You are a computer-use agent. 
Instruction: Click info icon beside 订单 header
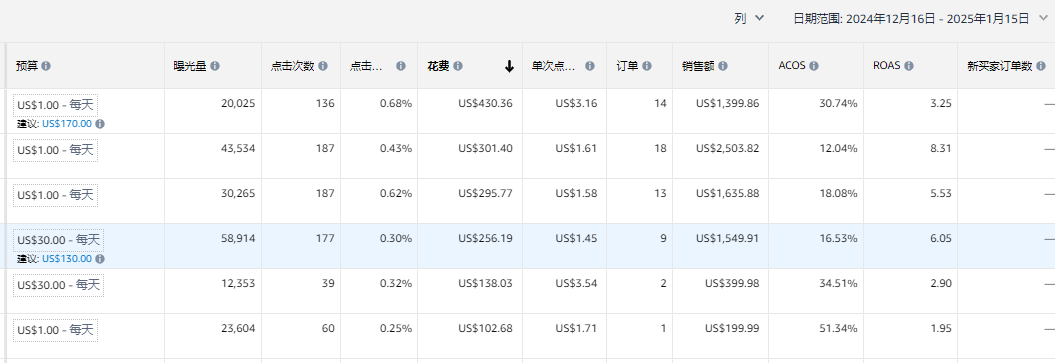coord(647,66)
